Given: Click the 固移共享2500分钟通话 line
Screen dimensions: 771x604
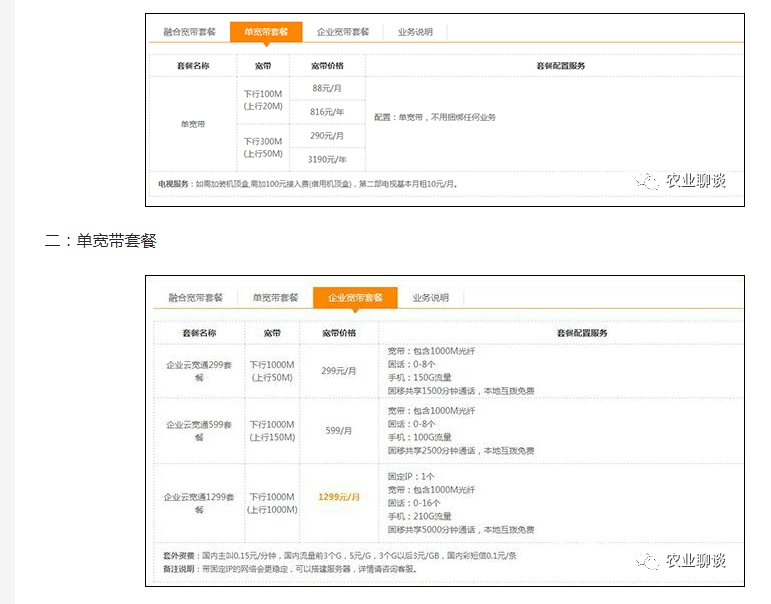Looking at the screenshot, I should [x=461, y=451].
